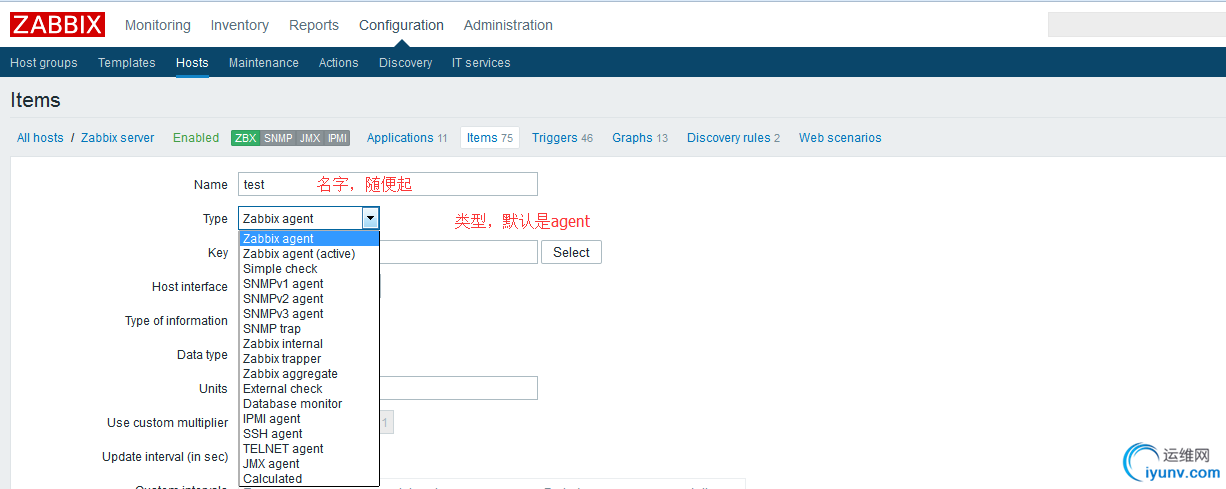Select TELNET agent option

pos(309,449)
